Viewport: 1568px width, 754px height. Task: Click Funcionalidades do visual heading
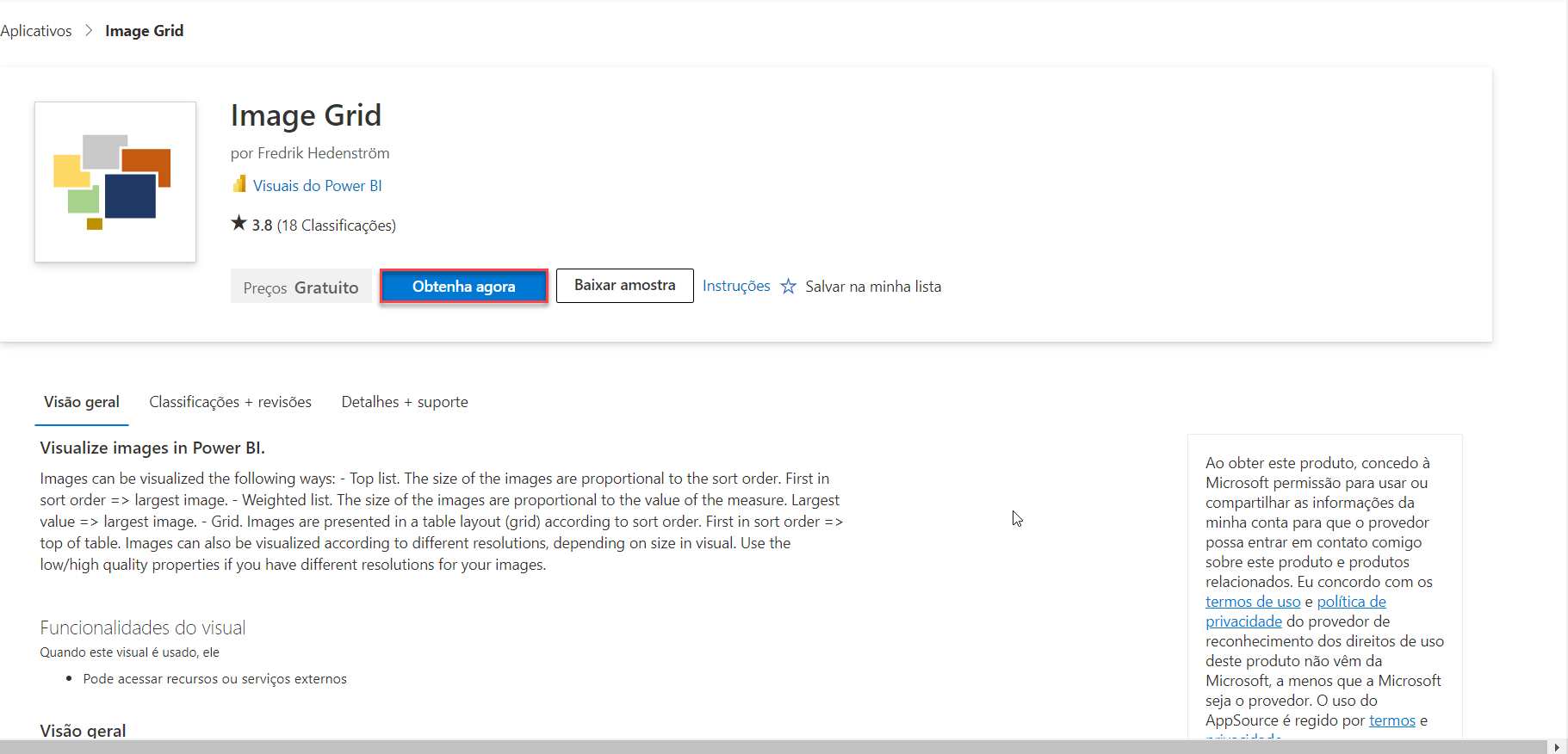(143, 627)
